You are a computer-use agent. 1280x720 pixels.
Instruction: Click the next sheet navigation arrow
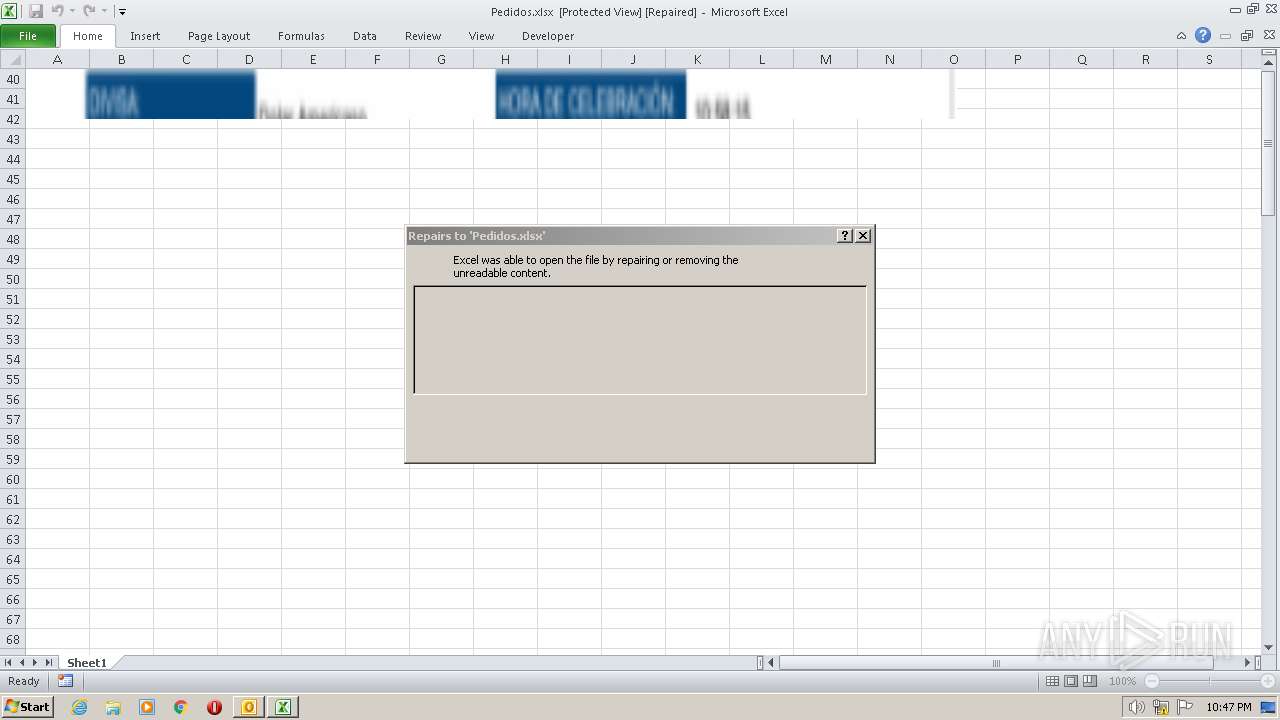(x=35, y=662)
